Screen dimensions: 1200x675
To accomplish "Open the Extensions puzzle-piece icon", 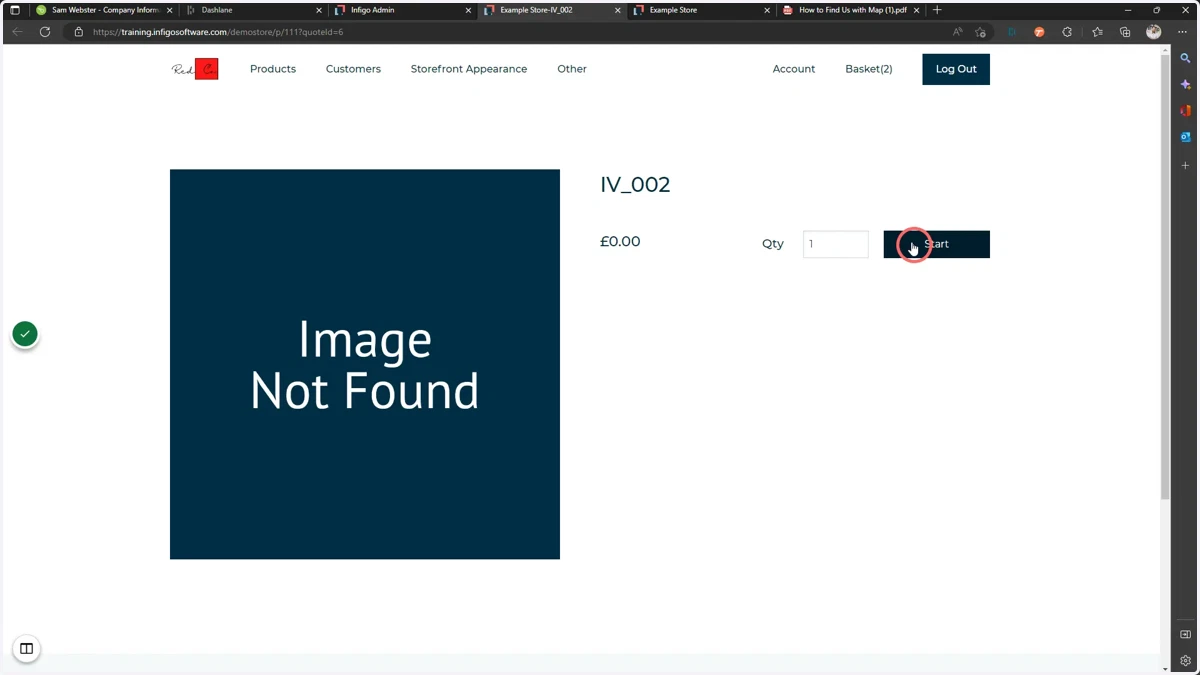I will (x=1067, y=32).
